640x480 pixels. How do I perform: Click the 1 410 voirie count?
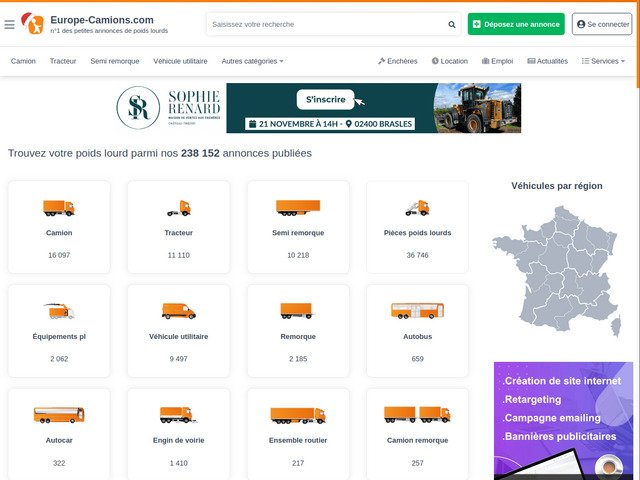point(178,463)
